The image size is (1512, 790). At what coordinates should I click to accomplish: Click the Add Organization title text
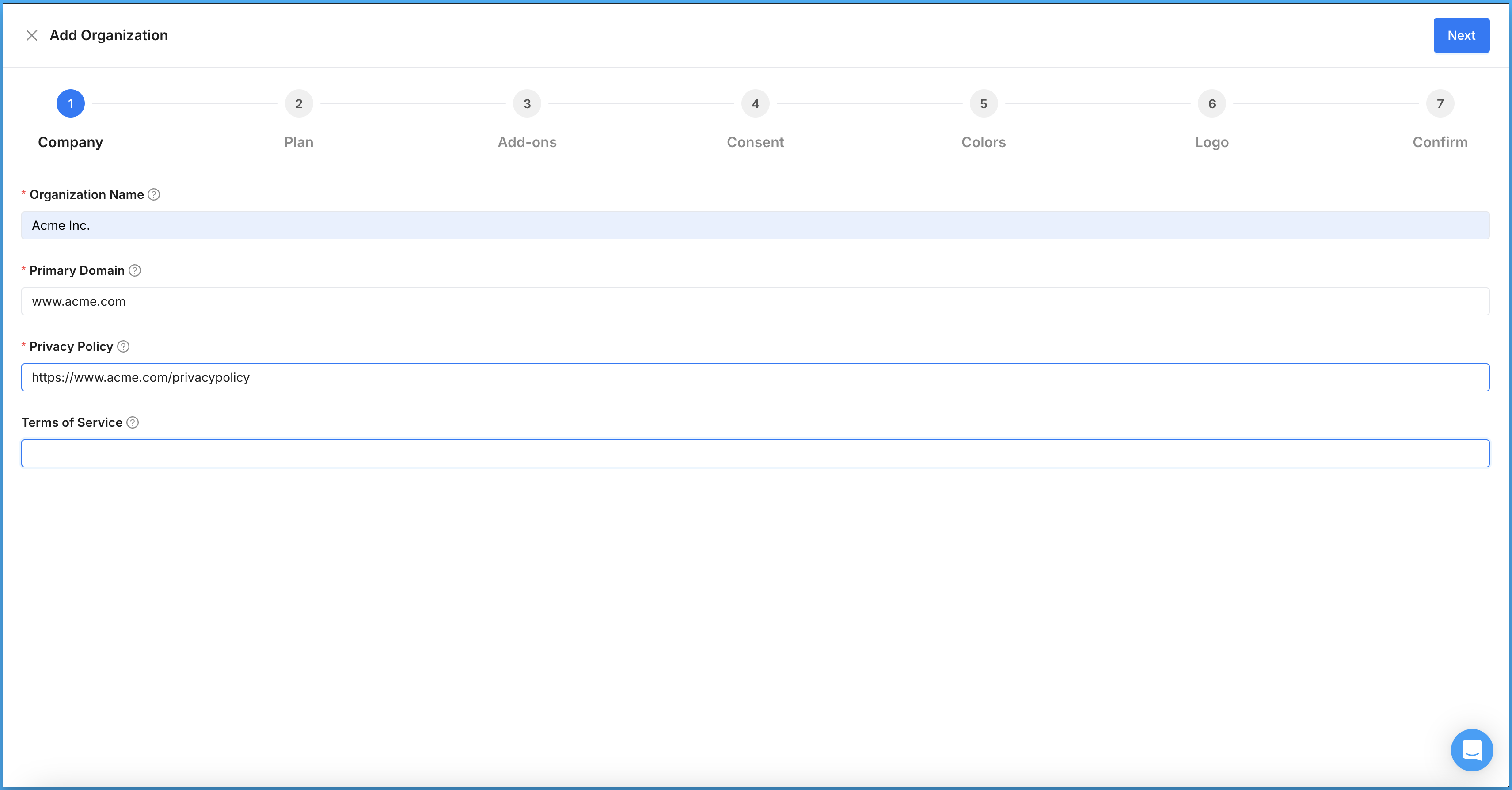[109, 35]
